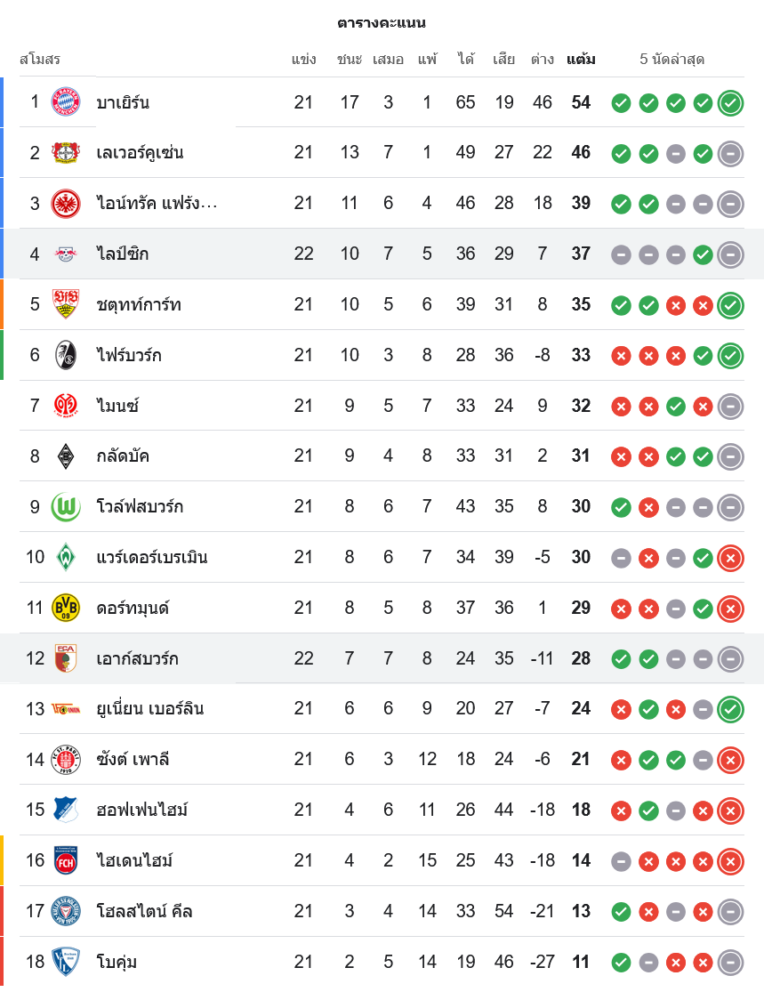Click the สโมสร column header
764x1000 pixels.
[x=40, y=59]
